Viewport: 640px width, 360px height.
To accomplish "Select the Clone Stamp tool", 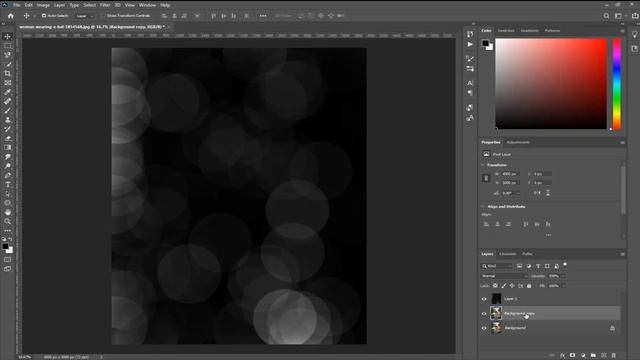I will point(7,120).
